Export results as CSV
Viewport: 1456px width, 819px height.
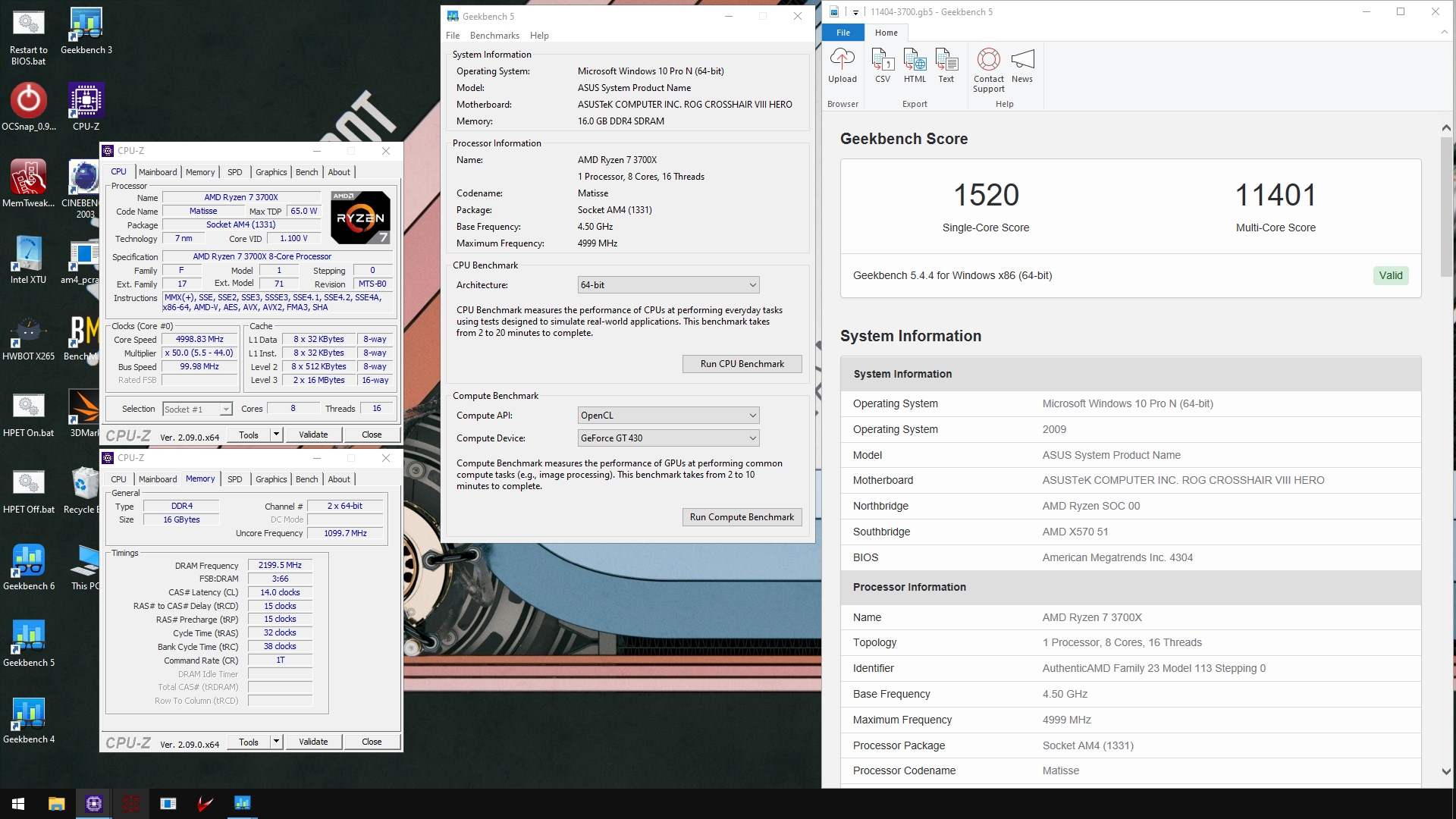pyautogui.click(x=883, y=65)
